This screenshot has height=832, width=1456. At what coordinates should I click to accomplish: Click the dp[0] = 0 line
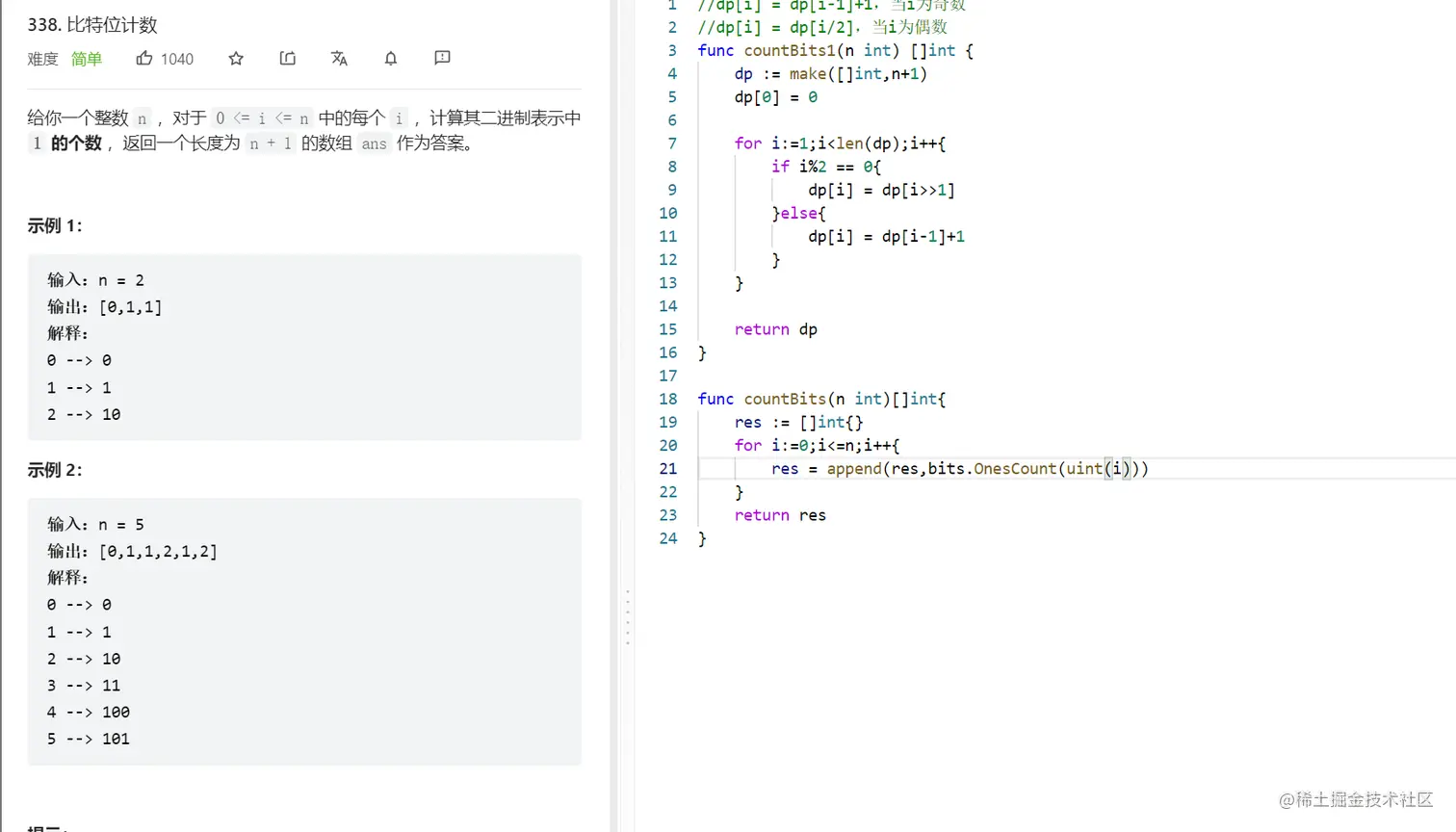(x=776, y=97)
